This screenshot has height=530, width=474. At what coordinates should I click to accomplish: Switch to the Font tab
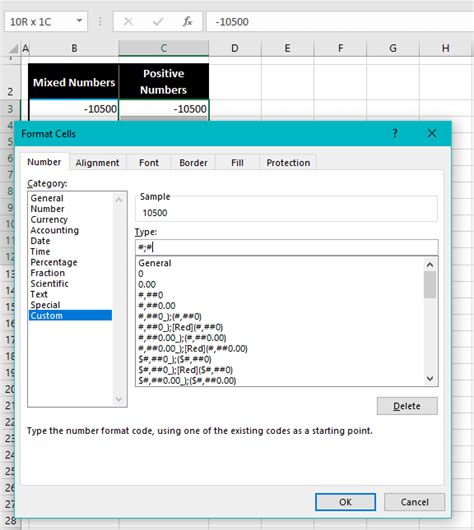tap(149, 163)
